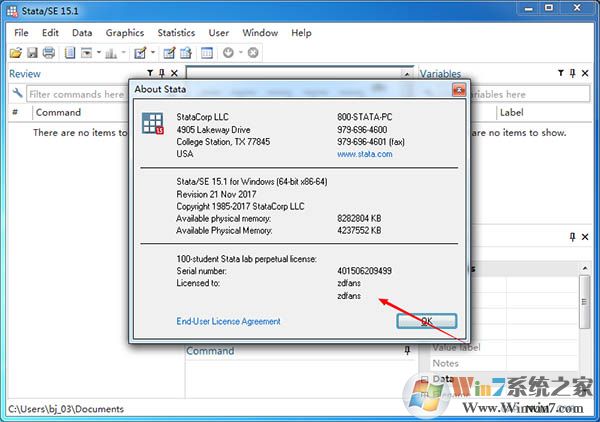Screen dimensions: 600x422
Task: Click the Variables filter input field
Action: [x=530, y=94]
